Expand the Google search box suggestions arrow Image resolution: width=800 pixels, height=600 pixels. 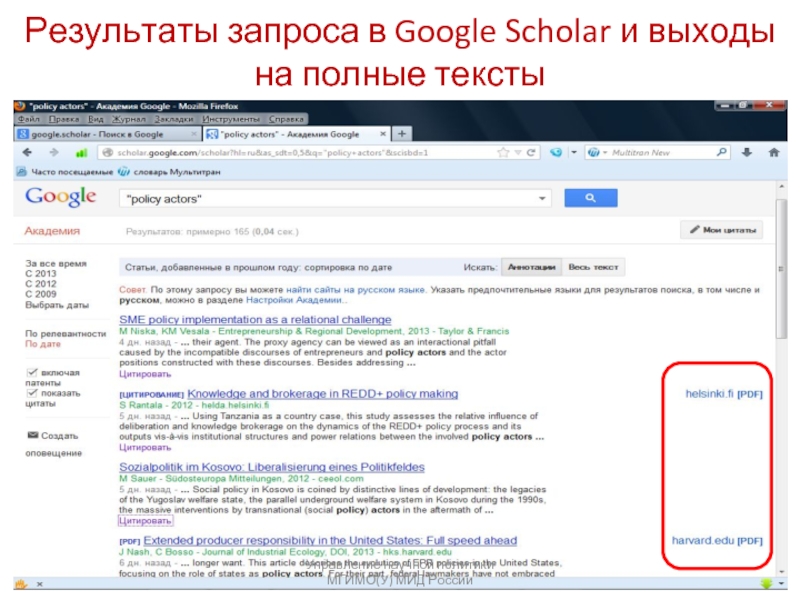pos(542,198)
